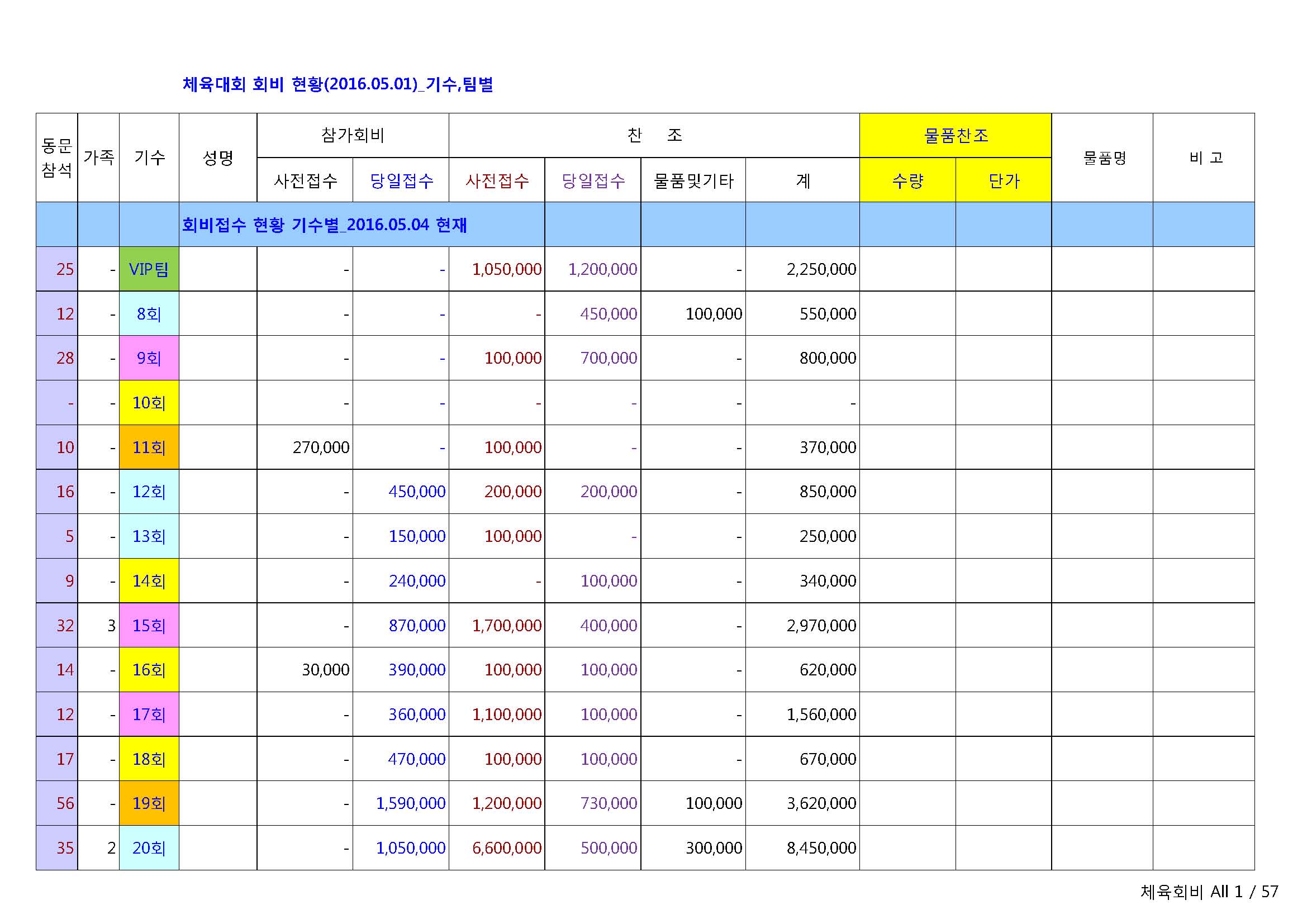Select the 가족 column header
Viewport: 1307px width, 924px height.
coord(98,158)
